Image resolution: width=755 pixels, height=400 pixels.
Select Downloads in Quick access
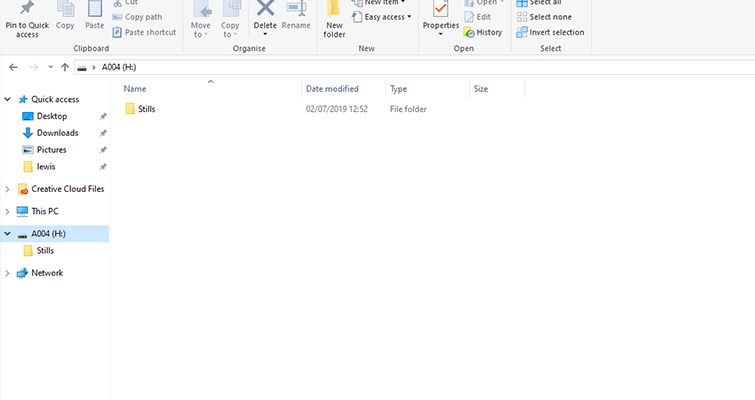click(x=57, y=133)
